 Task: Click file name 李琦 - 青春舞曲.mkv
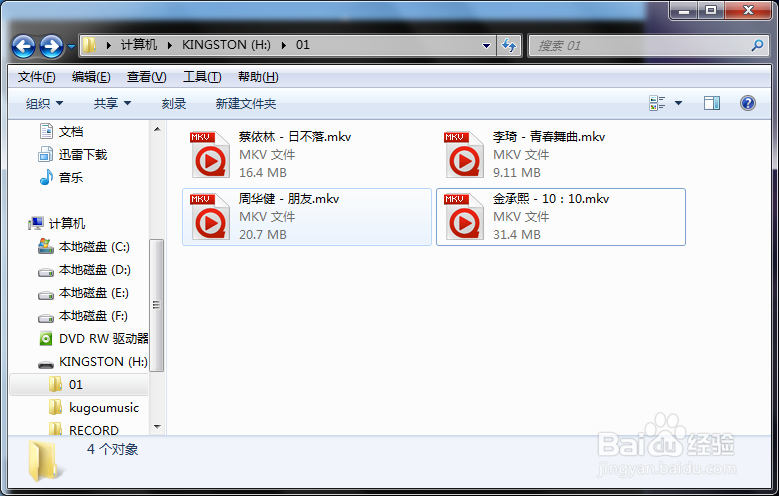pyautogui.click(x=548, y=137)
